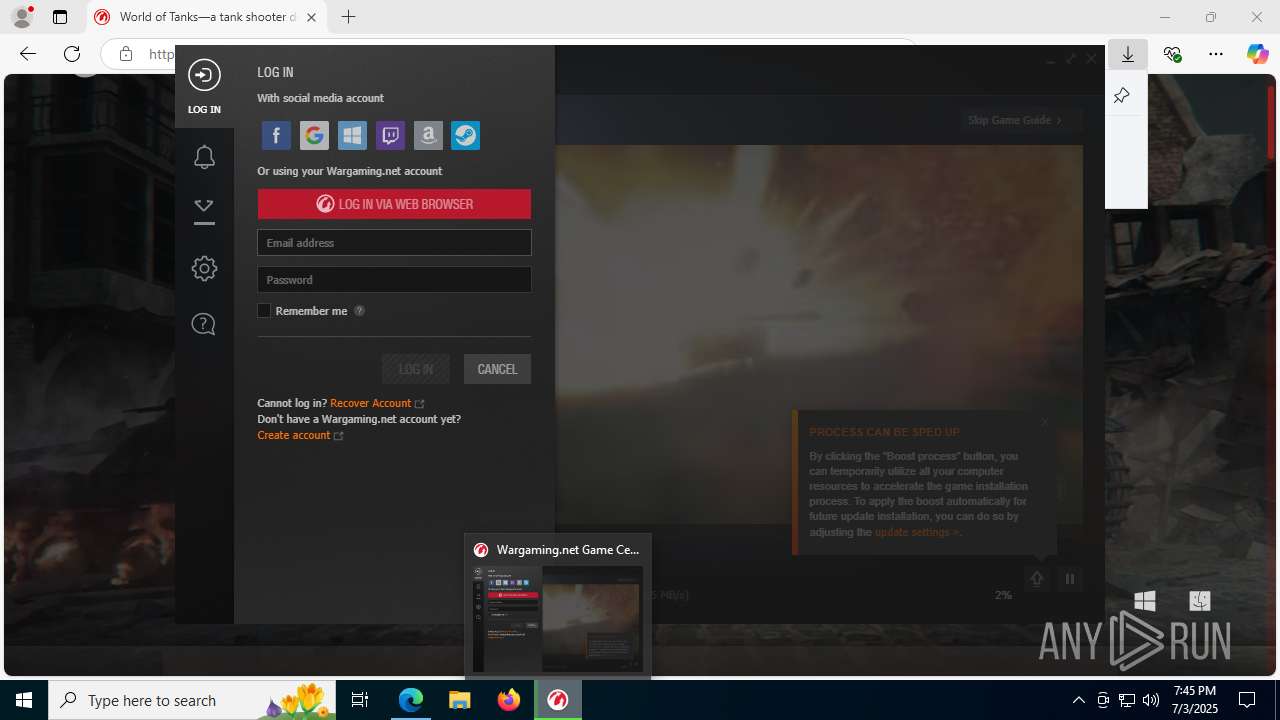The width and height of the screenshot is (1280, 720).
Task: Pause the game installation
Action: (x=1070, y=579)
